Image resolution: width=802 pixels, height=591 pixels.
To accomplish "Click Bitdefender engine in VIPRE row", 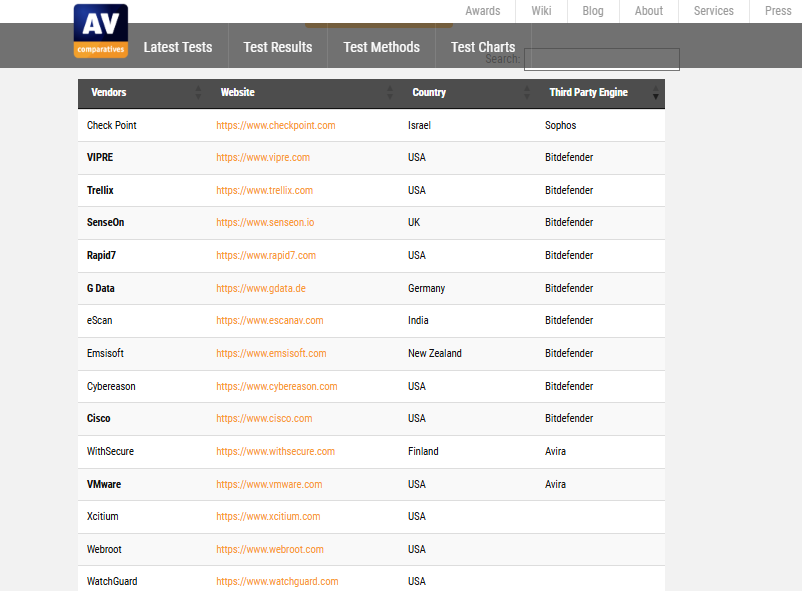I will 569,158.
